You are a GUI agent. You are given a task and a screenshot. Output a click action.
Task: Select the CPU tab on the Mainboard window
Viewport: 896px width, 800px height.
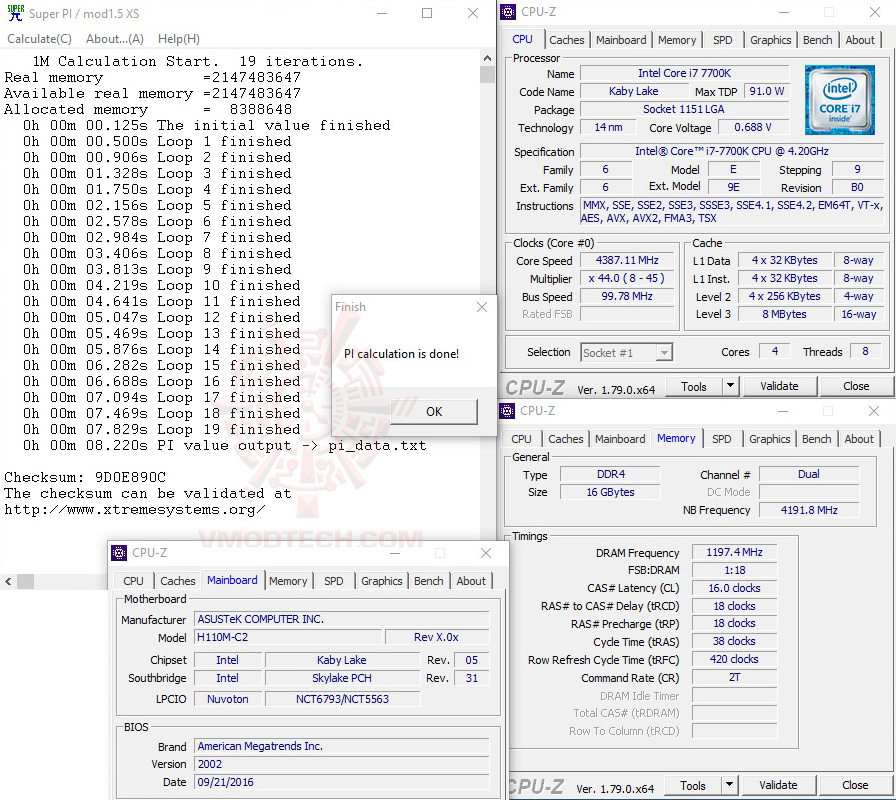click(133, 580)
